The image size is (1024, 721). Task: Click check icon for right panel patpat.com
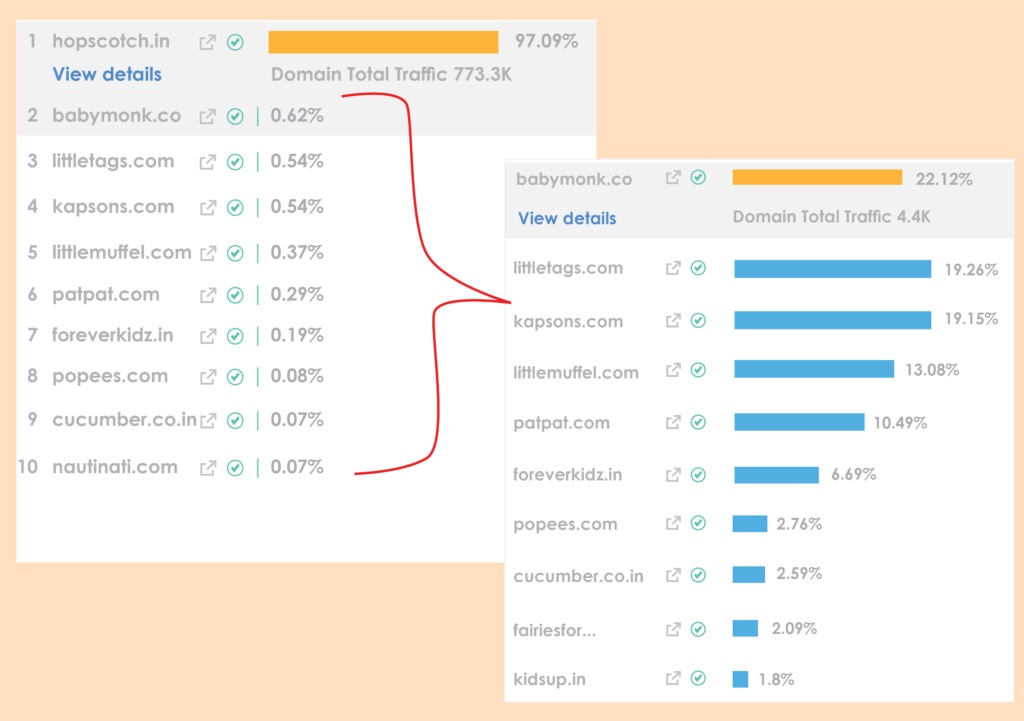(698, 423)
